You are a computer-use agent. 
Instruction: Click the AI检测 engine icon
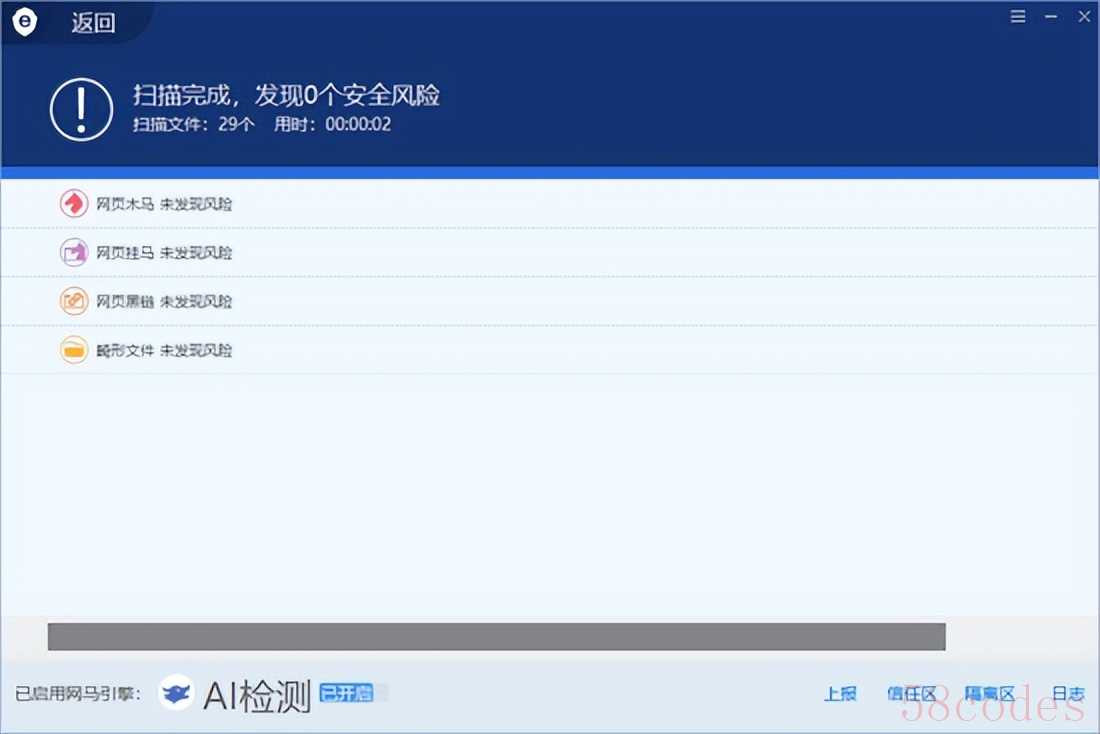point(175,693)
